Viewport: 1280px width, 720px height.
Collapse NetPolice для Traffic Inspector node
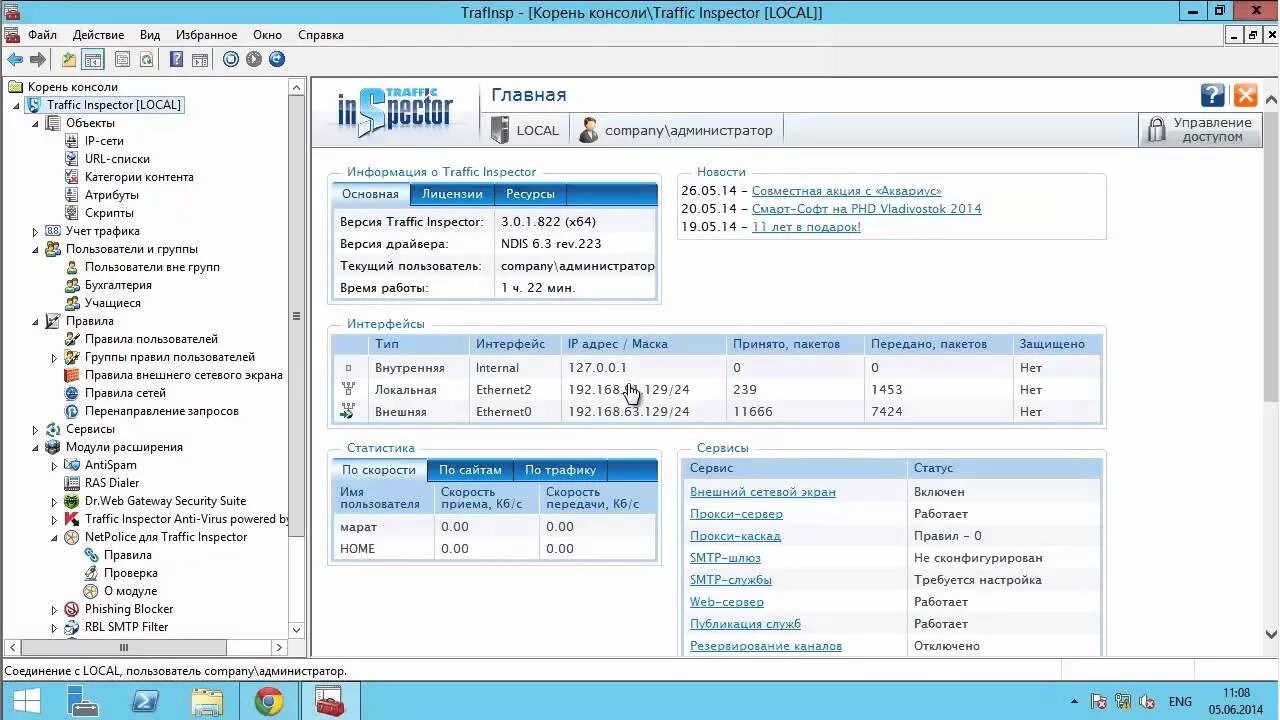point(54,537)
